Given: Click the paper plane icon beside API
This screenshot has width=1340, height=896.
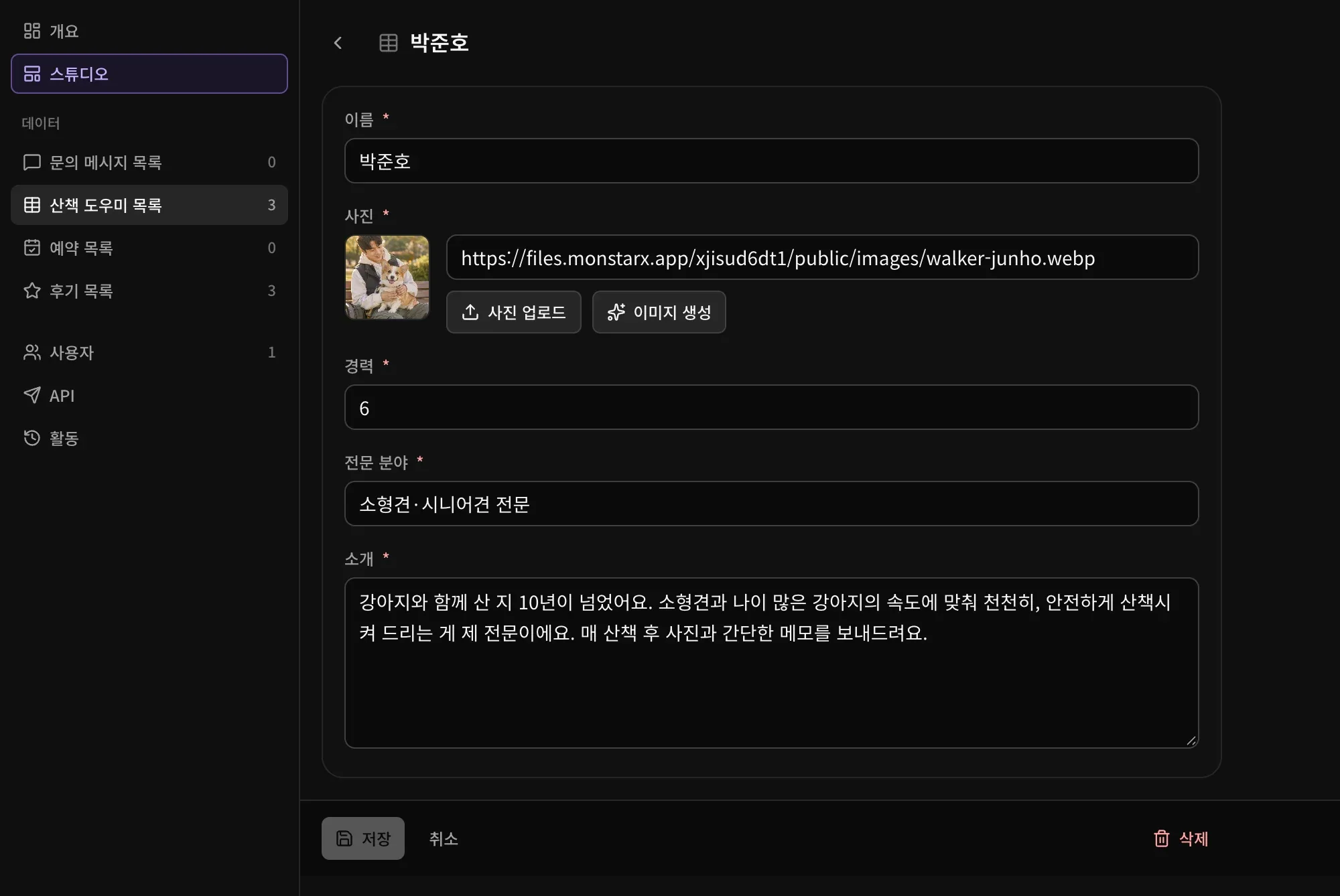Looking at the screenshot, I should (32, 395).
